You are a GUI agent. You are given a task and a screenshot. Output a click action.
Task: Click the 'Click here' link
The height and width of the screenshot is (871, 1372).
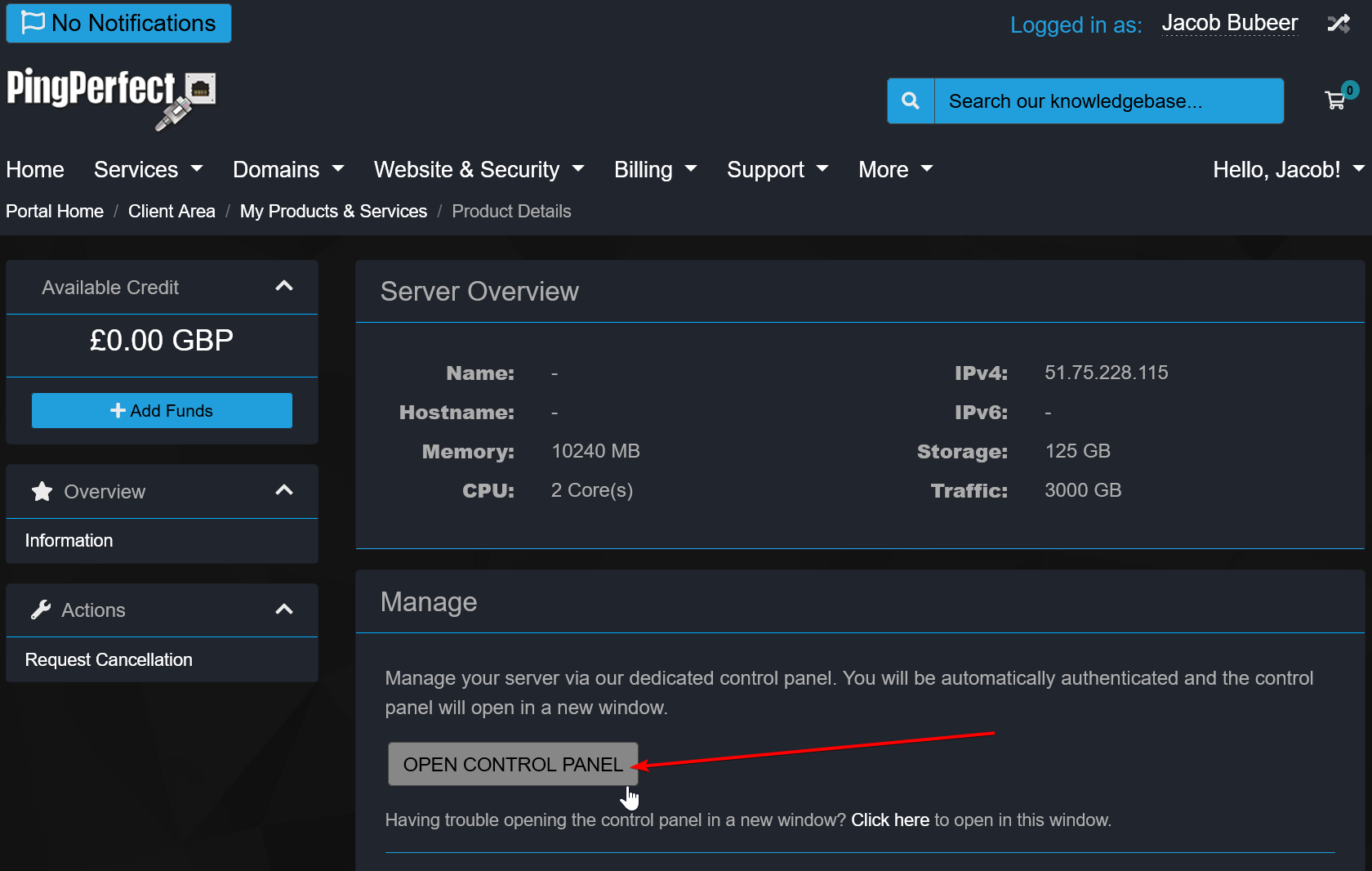pos(889,820)
